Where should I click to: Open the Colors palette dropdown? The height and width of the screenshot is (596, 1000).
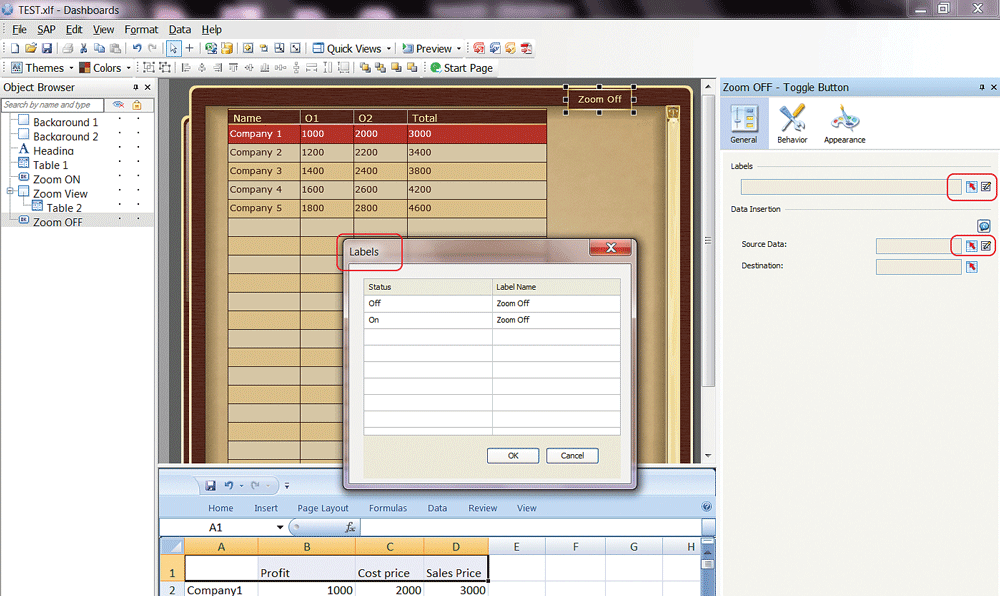(x=106, y=68)
